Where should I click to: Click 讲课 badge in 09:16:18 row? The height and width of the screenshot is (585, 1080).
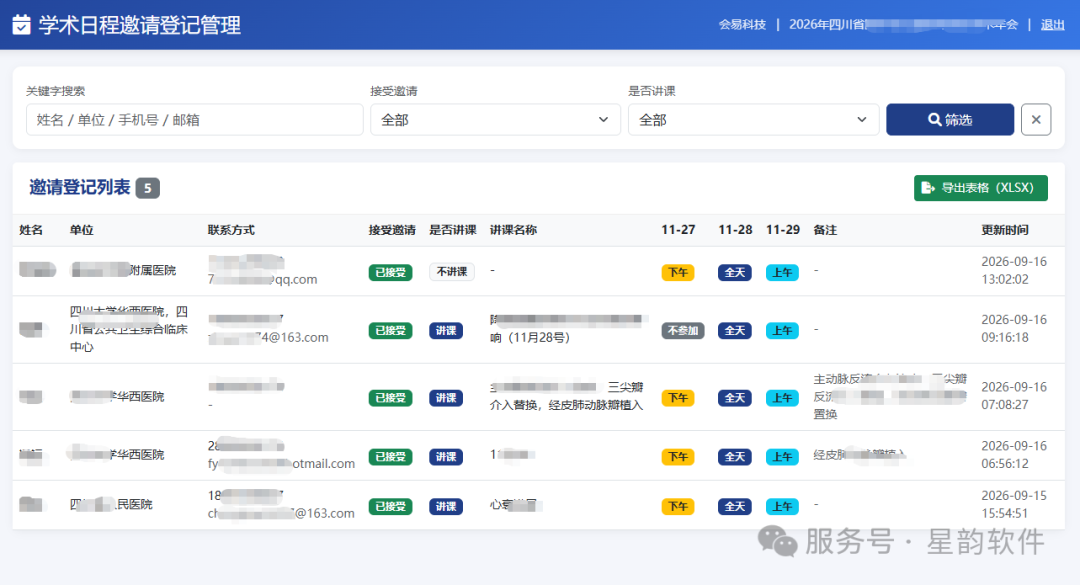tap(446, 331)
